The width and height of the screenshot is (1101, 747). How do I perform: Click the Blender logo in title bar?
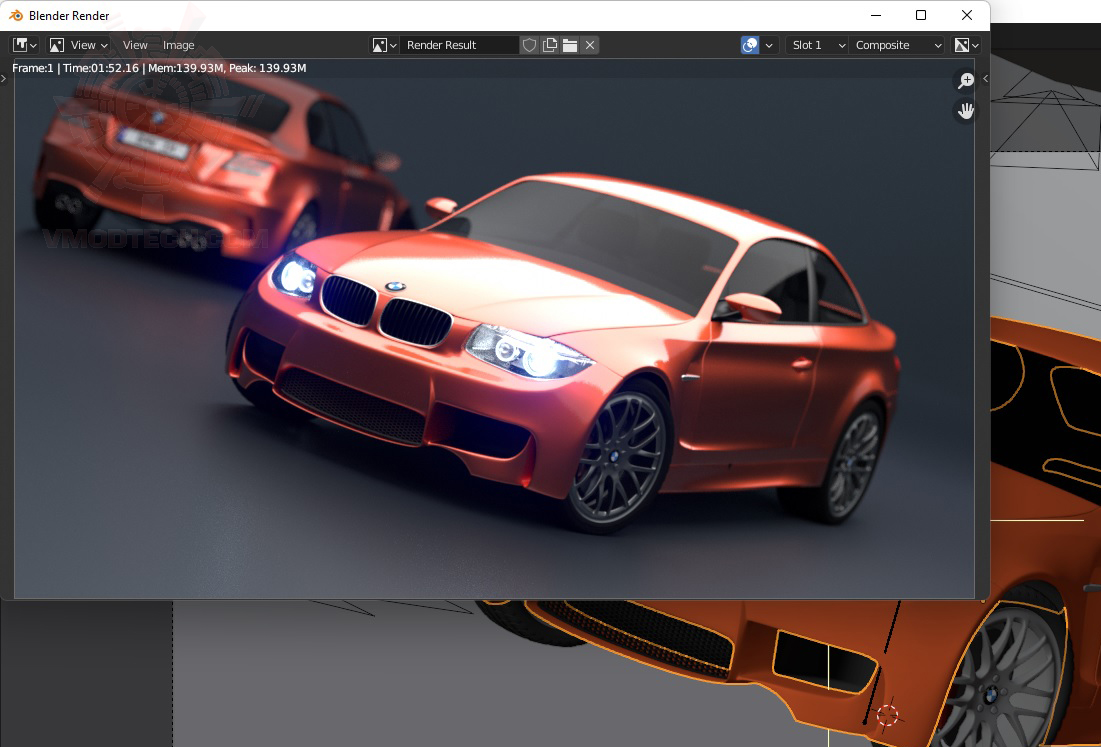[16, 15]
